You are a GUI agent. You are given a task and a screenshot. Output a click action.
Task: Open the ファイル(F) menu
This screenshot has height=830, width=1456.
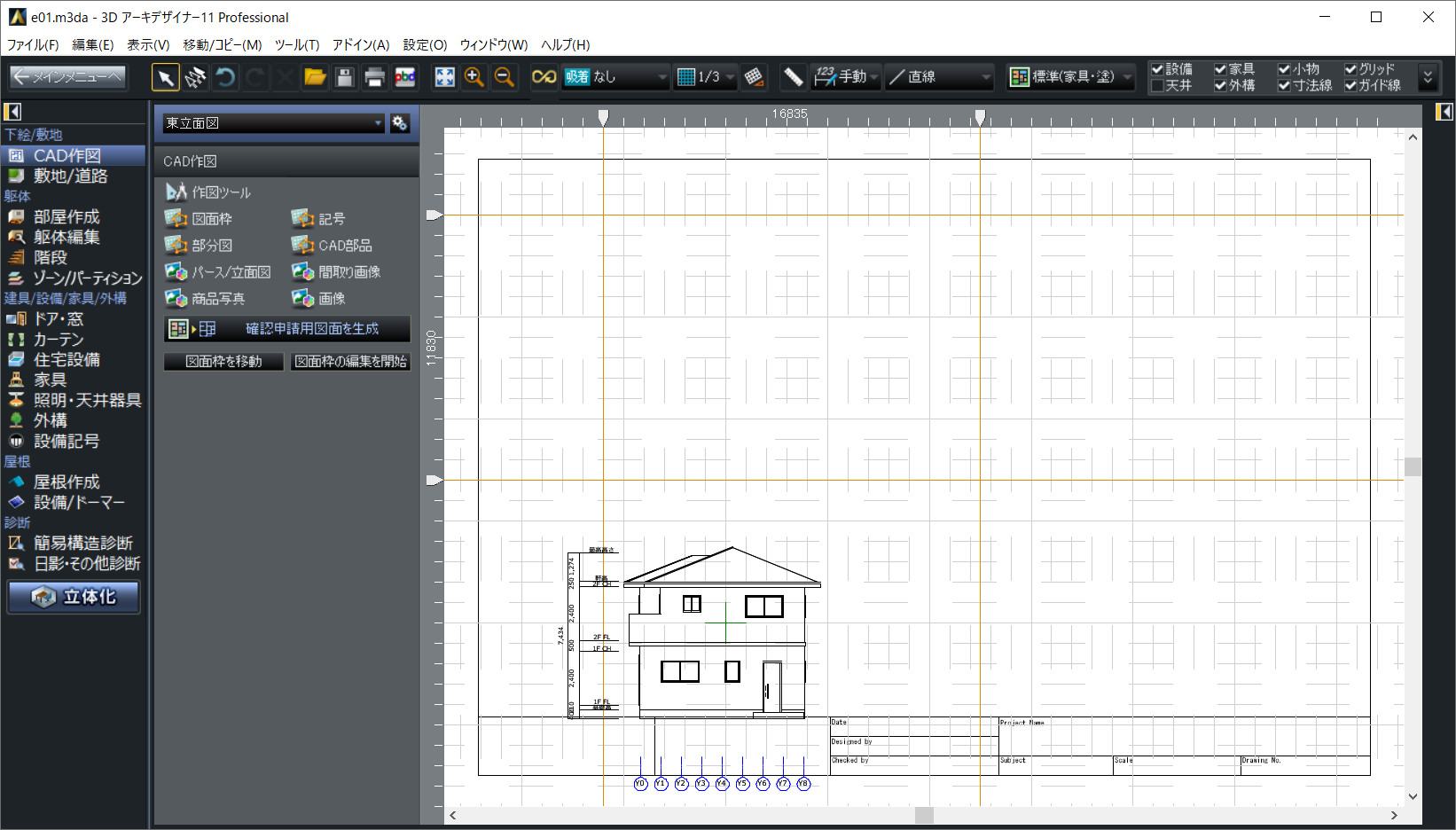(33, 44)
